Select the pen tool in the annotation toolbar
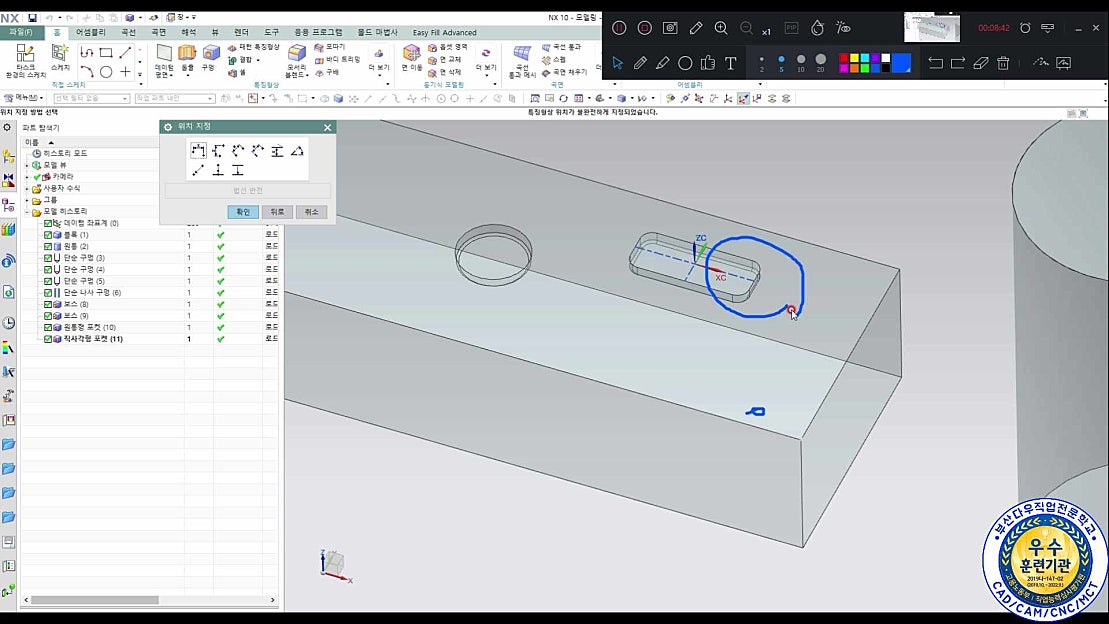Image resolution: width=1109 pixels, height=624 pixels. [x=641, y=62]
